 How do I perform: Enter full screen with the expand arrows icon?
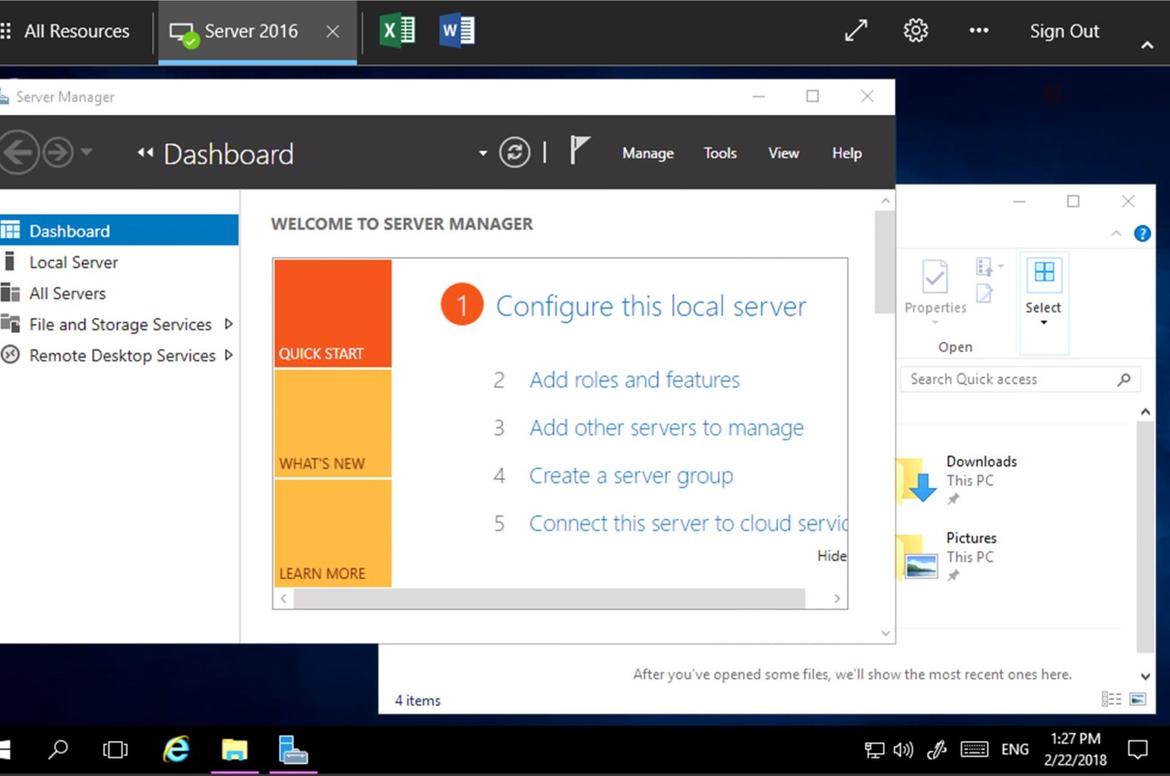click(856, 31)
